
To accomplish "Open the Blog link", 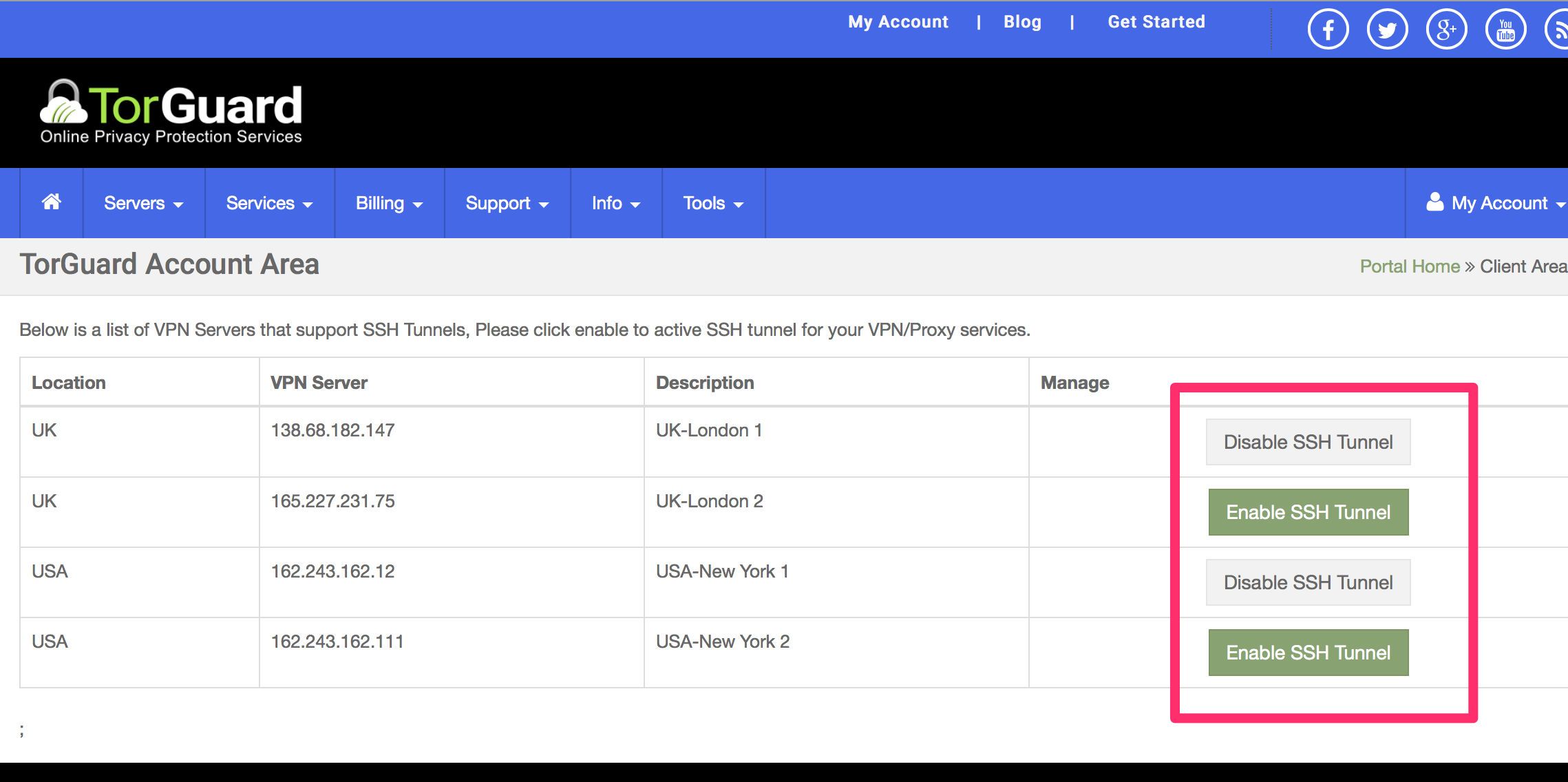I will click(1023, 22).
